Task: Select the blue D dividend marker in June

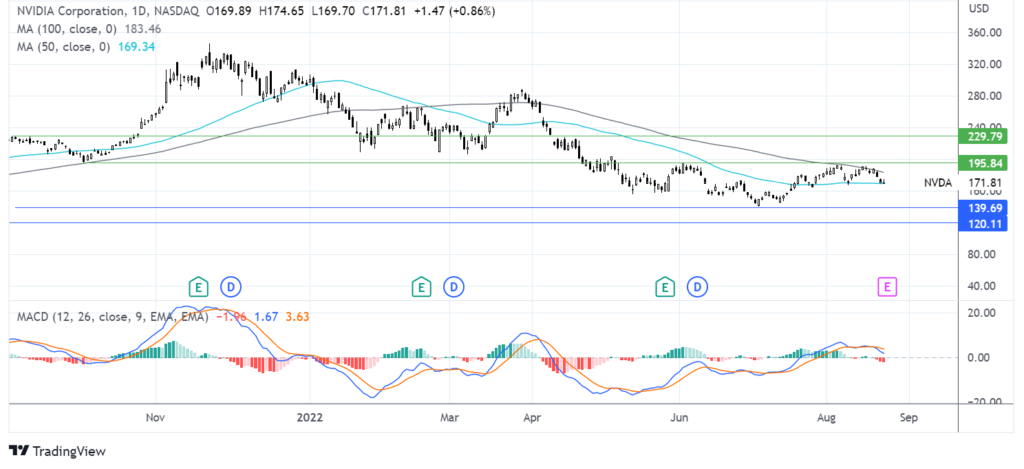Action: [698, 286]
